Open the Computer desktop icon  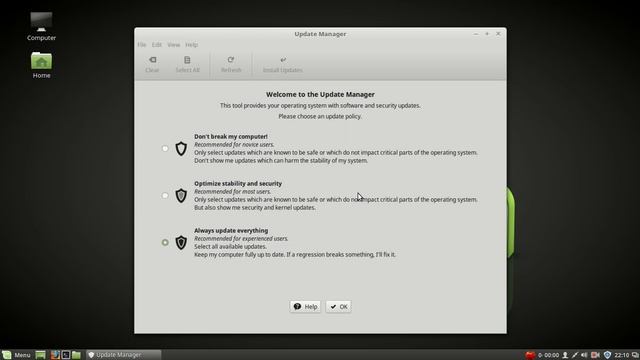tap(41, 27)
